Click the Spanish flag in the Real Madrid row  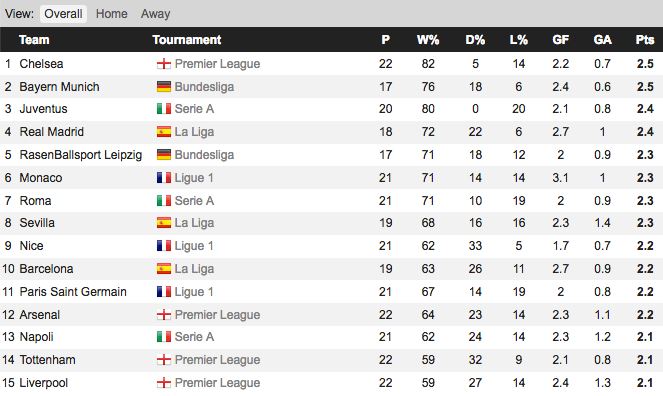(164, 131)
